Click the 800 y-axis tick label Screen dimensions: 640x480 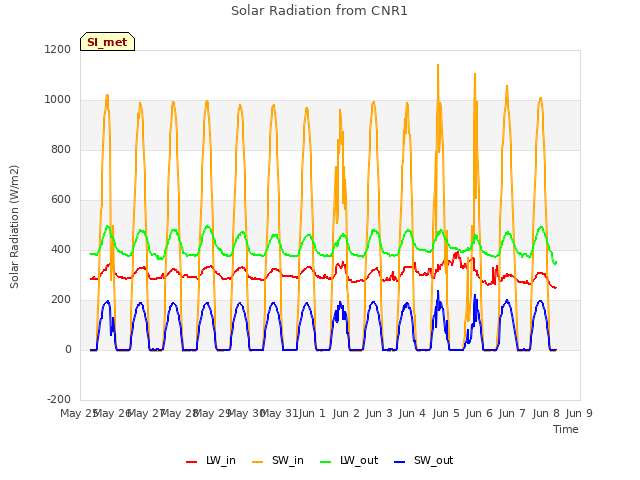(61, 149)
